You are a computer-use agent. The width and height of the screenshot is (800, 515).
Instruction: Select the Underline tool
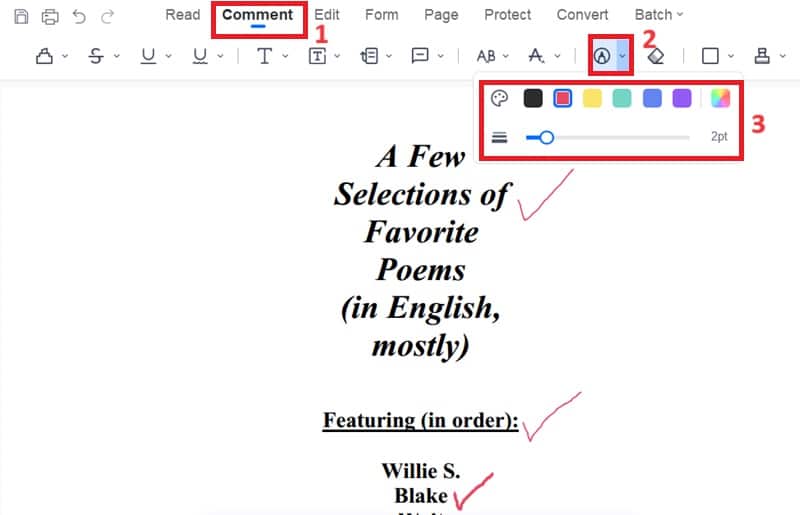point(148,56)
